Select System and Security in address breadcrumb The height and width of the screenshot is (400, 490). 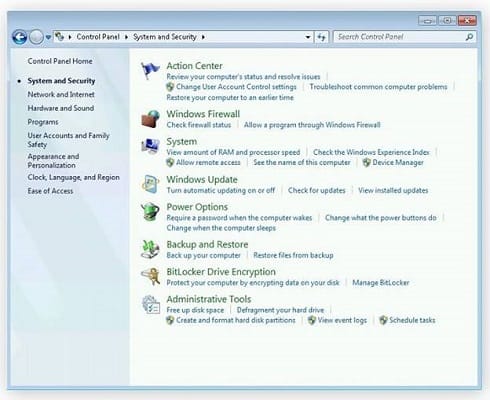[x=165, y=37]
